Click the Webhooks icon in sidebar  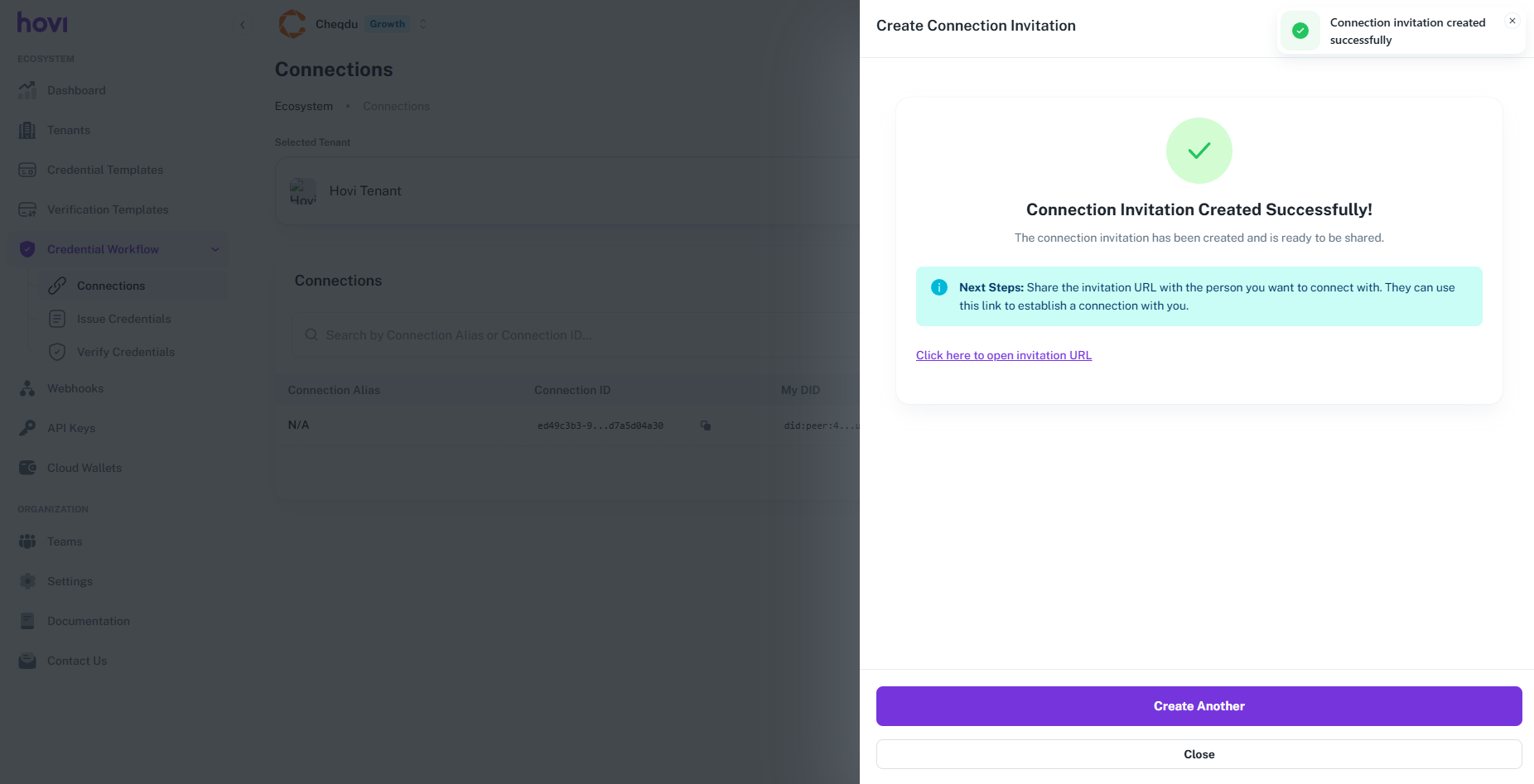[27, 388]
